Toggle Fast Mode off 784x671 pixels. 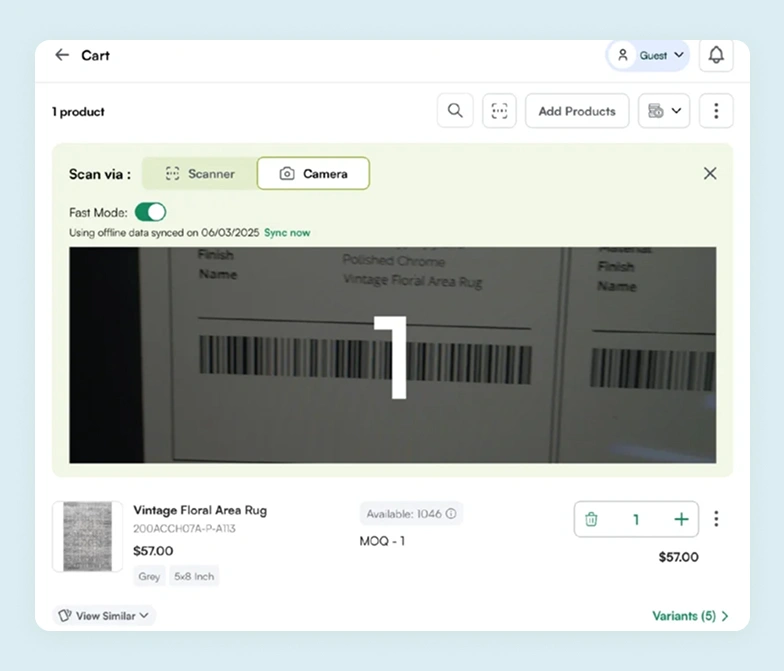click(x=150, y=212)
